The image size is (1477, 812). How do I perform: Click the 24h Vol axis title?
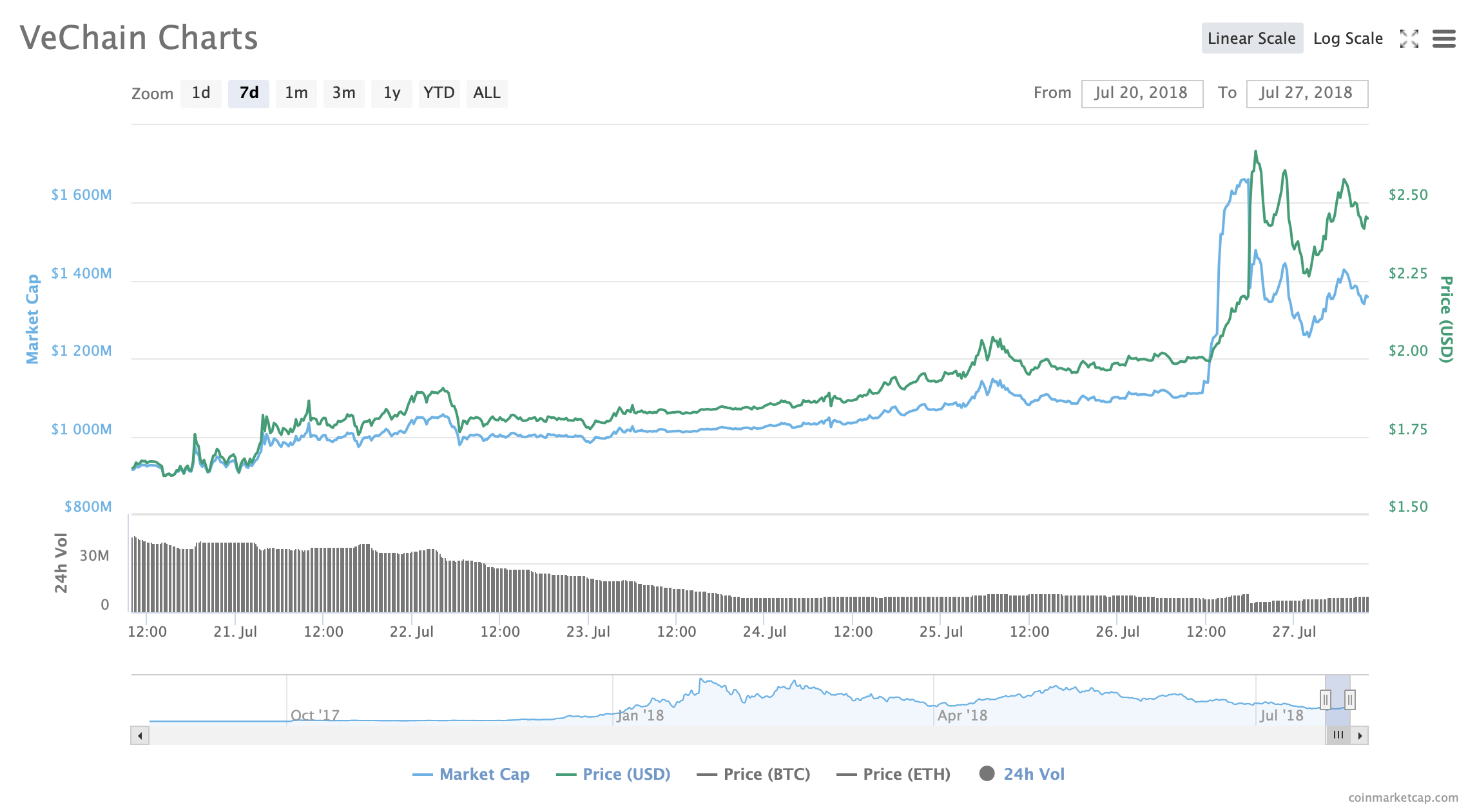[61, 563]
